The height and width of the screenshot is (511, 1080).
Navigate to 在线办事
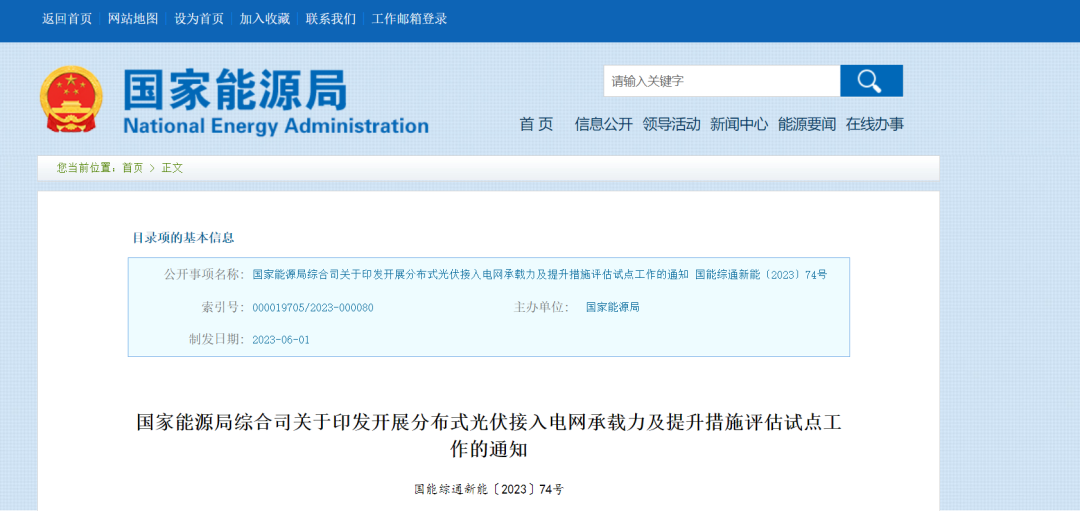[x=875, y=124]
